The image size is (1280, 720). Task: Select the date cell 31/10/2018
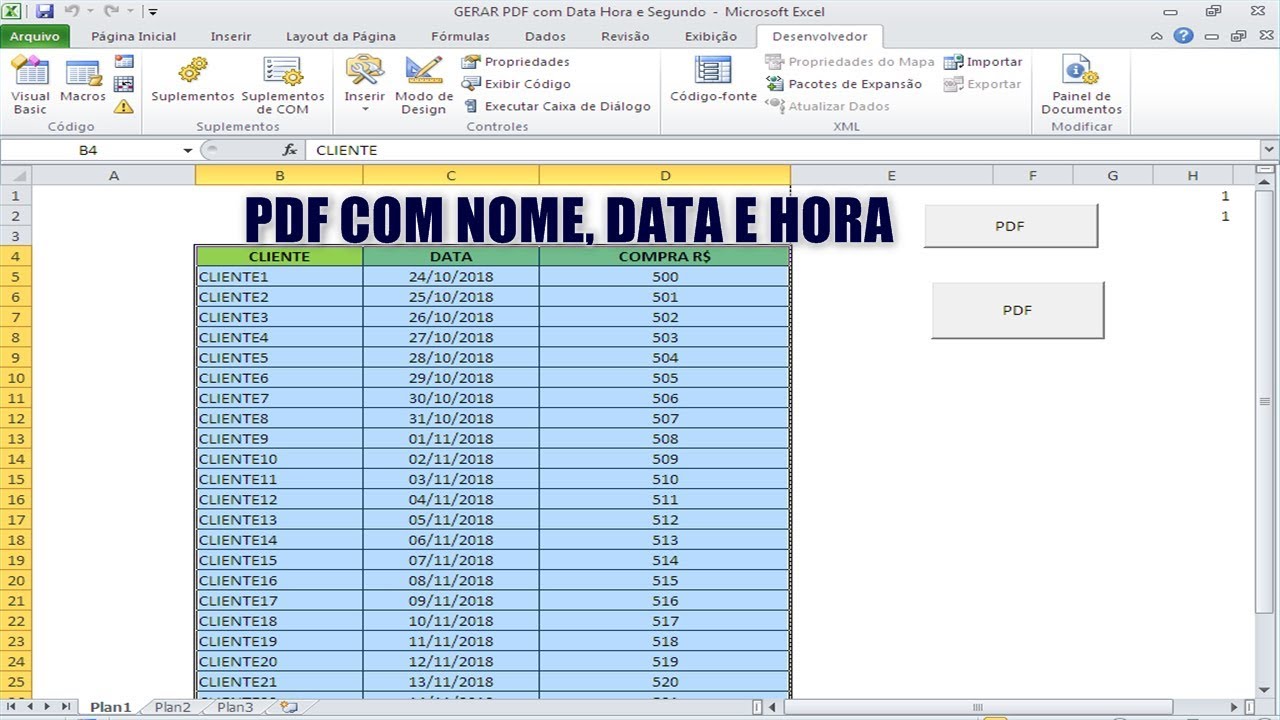(x=451, y=419)
